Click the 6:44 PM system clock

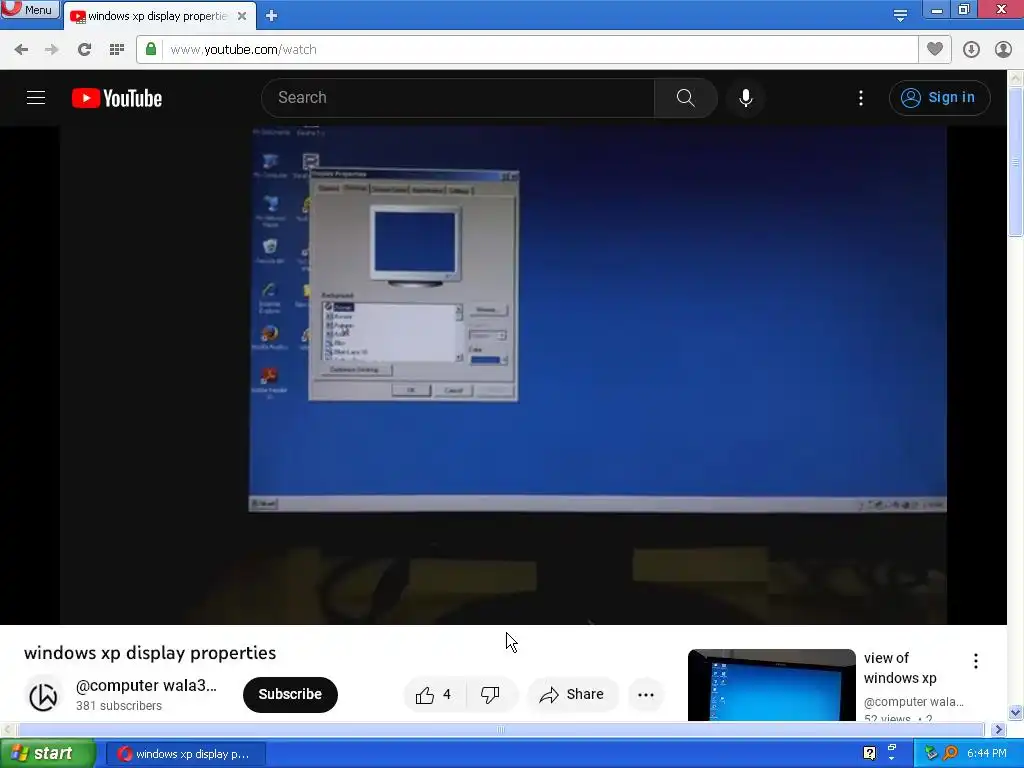pyautogui.click(x=986, y=754)
